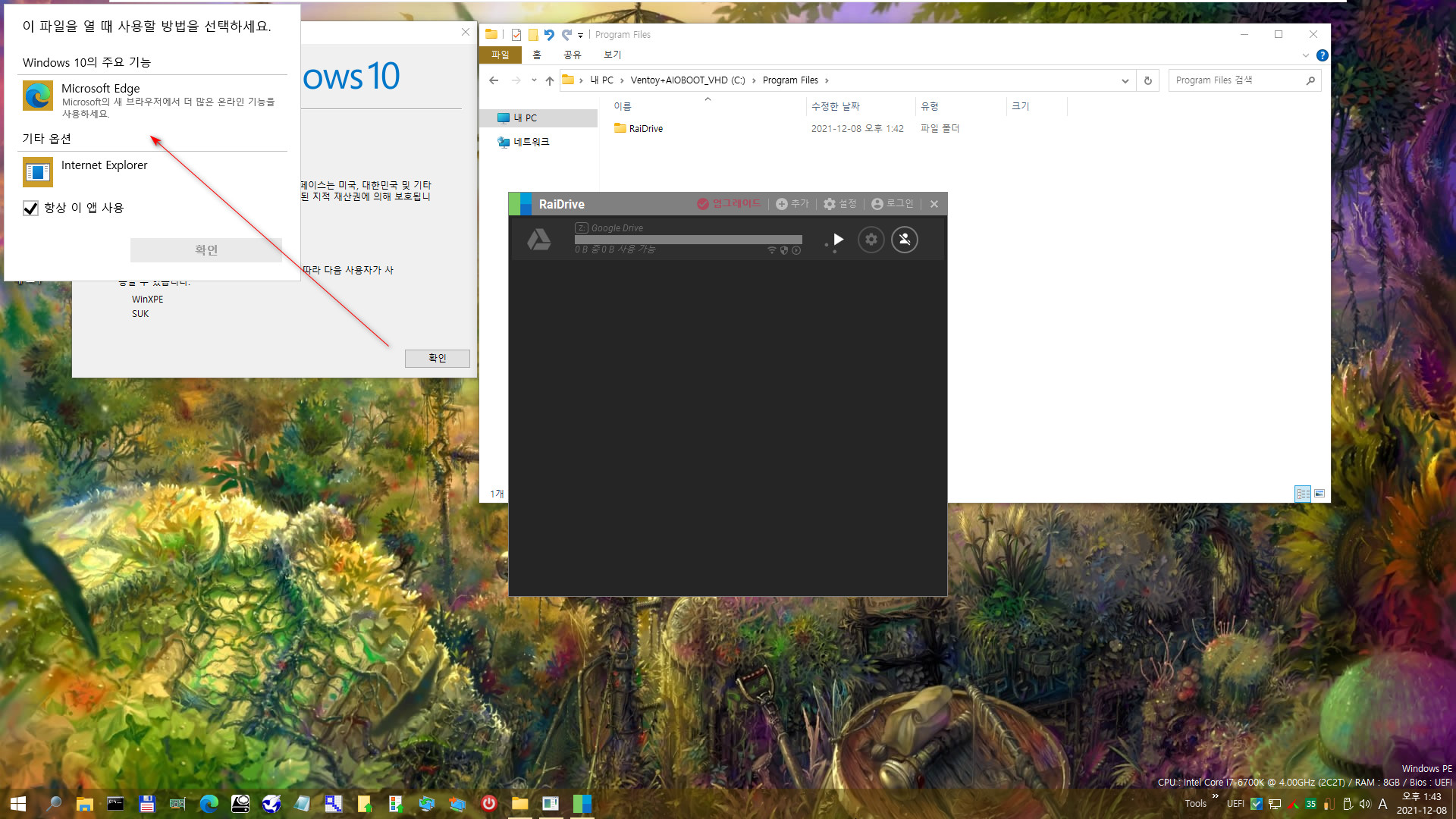Click the red power button on the taskbar

(x=489, y=804)
